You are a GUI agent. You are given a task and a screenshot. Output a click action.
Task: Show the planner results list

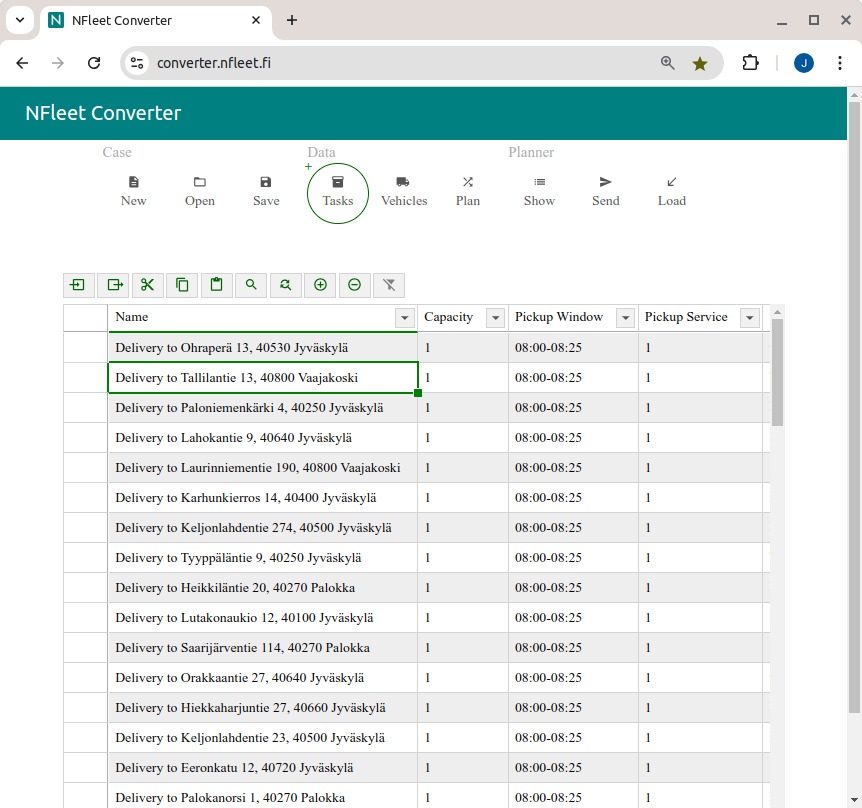click(x=539, y=192)
